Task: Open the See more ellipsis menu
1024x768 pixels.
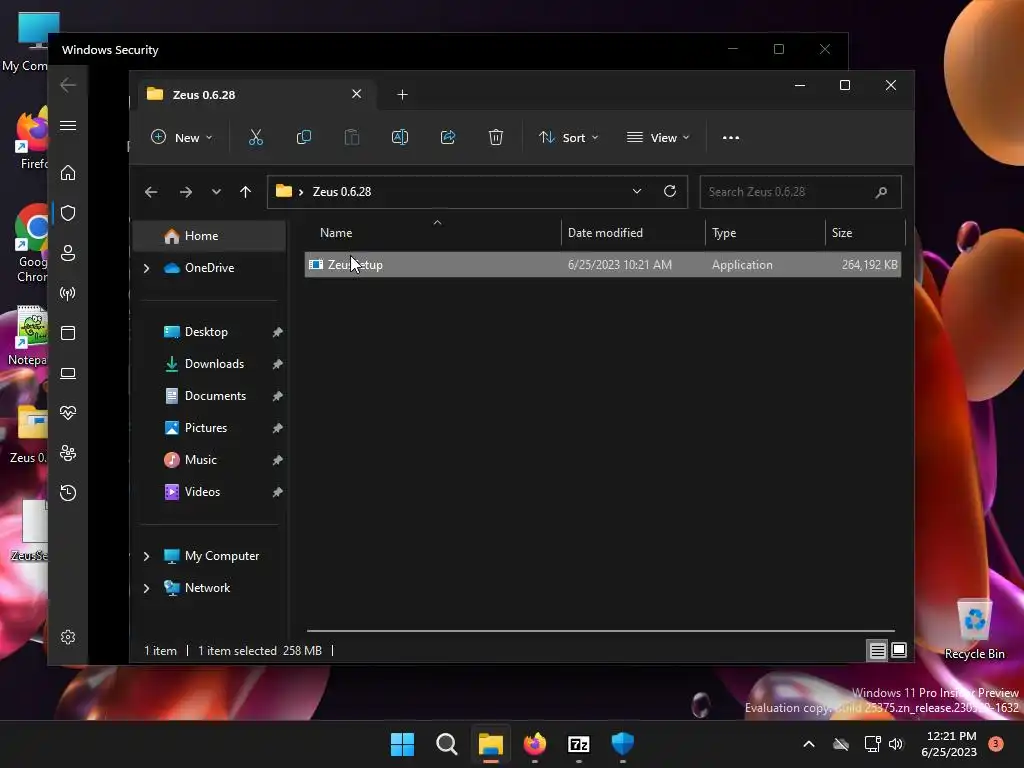Action: 731,138
